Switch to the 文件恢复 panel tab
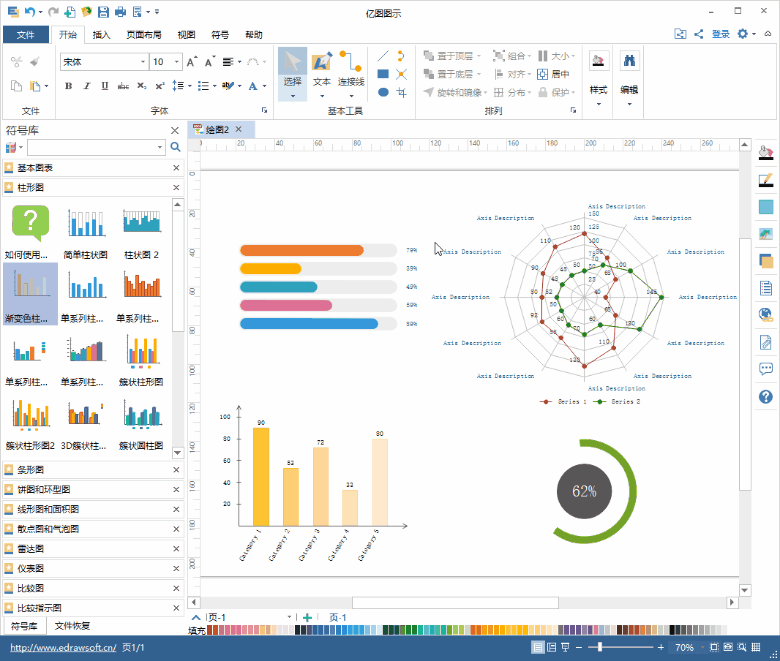This screenshot has width=780, height=661. point(72,626)
